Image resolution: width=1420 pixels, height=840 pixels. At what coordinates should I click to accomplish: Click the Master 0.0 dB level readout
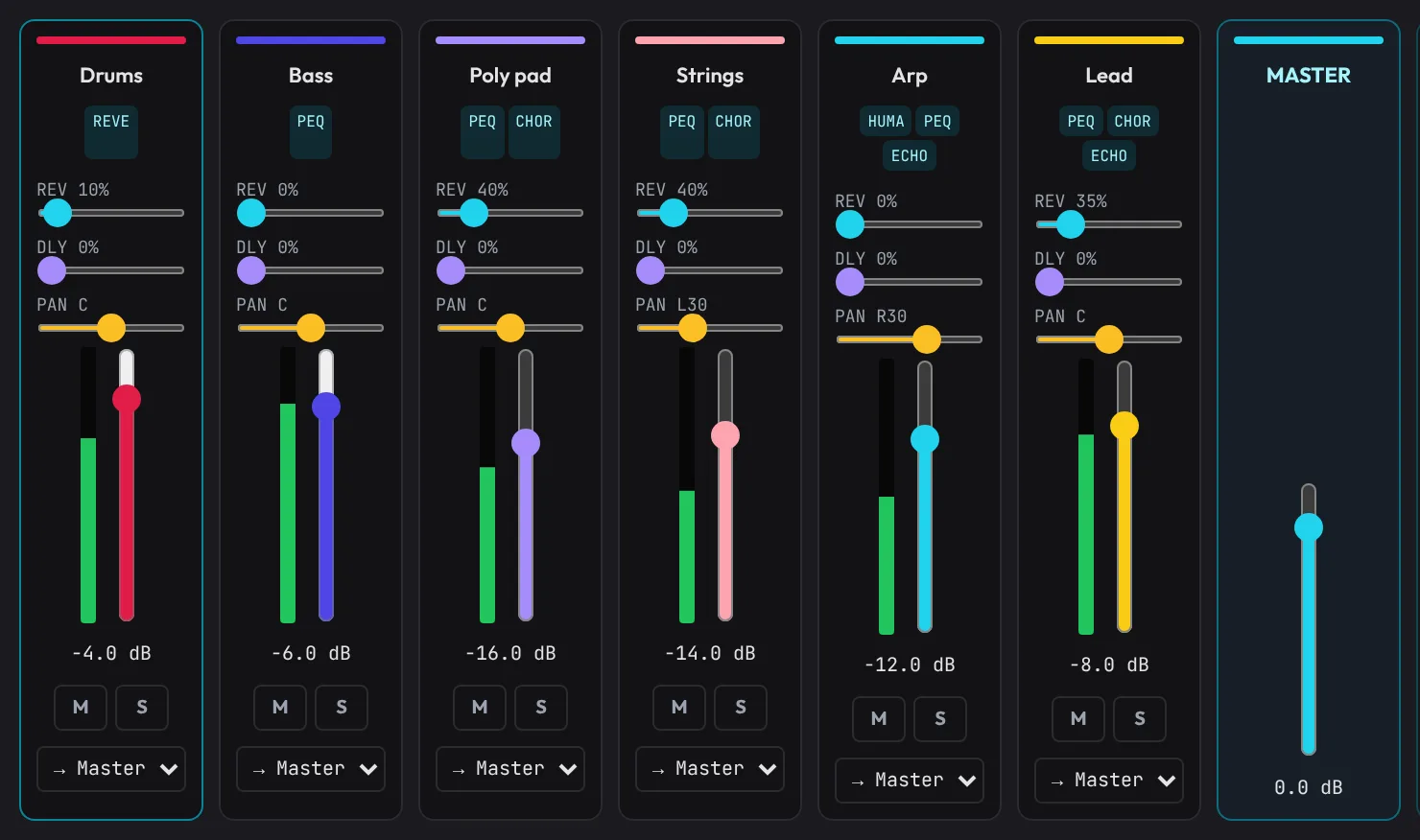[x=1309, y=788]
